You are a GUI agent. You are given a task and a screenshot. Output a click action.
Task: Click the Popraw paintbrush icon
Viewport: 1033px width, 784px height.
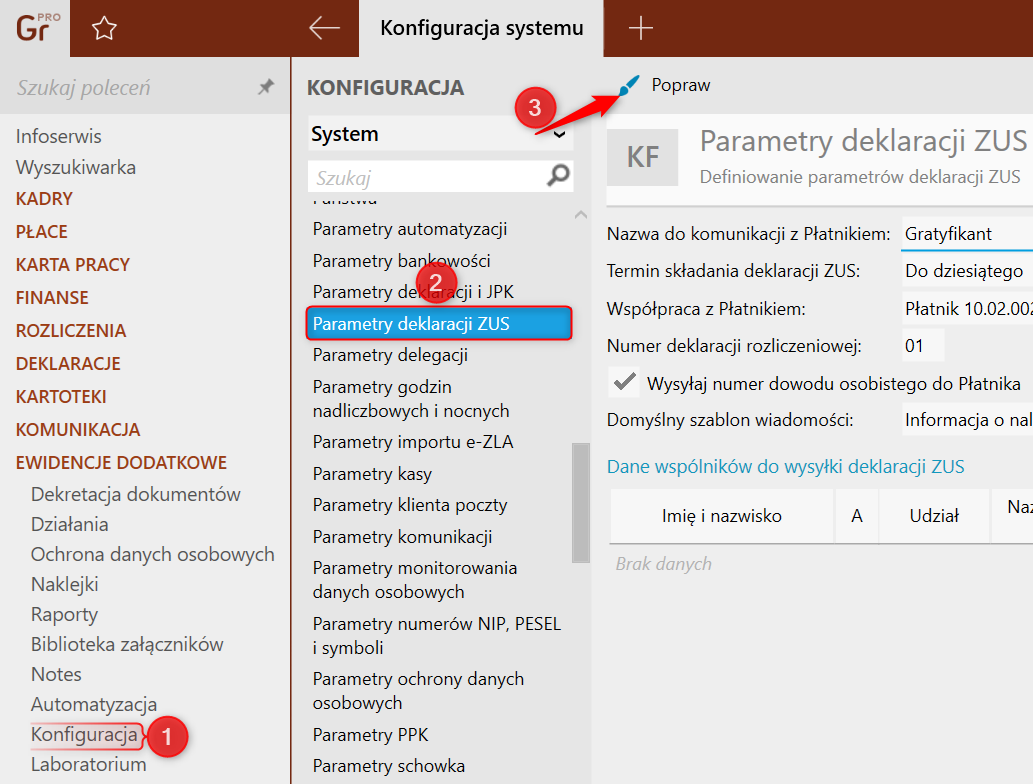click(x=627, y=86)
